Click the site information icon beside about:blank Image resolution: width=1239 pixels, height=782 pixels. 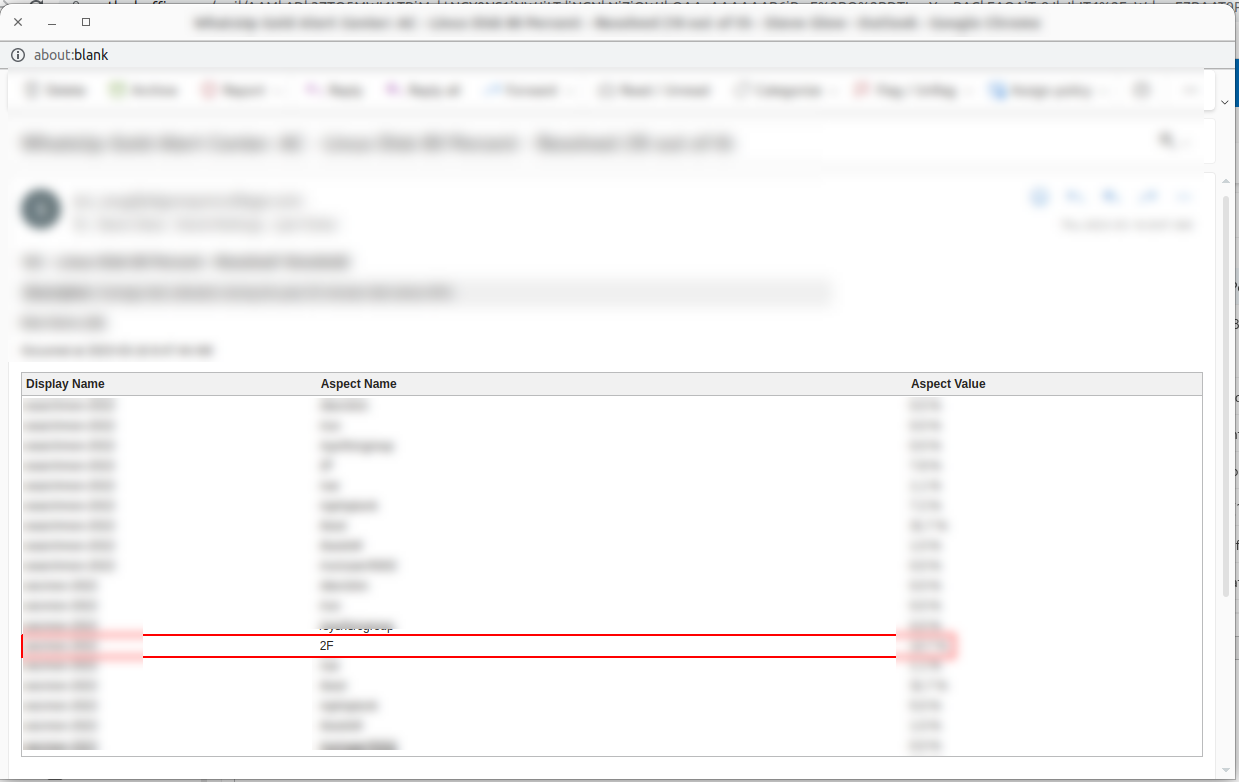[18, 55]
